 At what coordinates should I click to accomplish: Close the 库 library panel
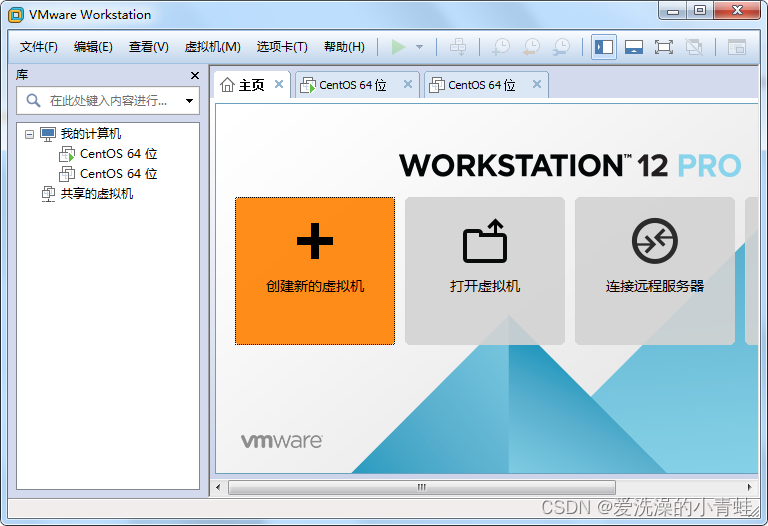coord(194,75)
